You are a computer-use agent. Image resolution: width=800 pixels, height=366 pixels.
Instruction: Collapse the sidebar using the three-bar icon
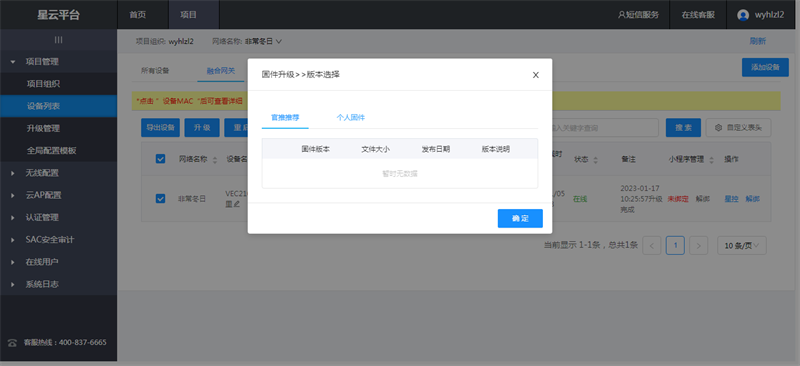[x=59, y=40]
